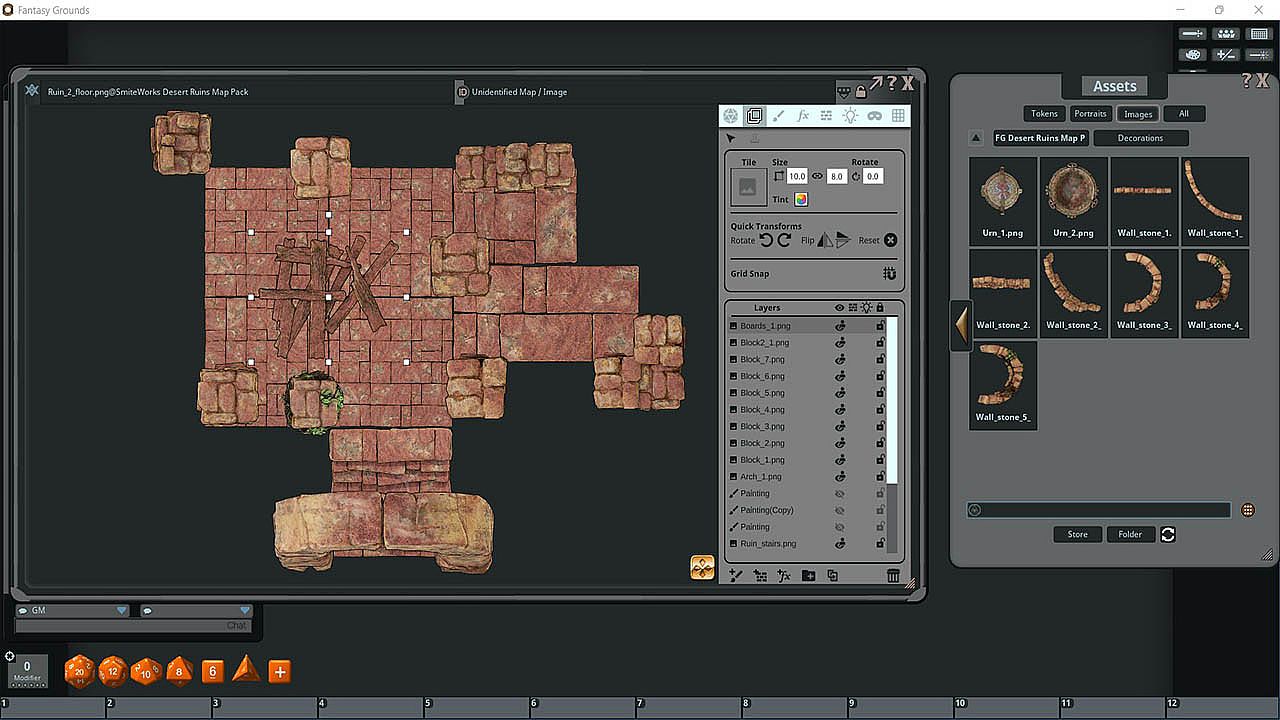Toggle visibility of Boards_1.png layer
1280x720 pixels.
pos(840,326)
